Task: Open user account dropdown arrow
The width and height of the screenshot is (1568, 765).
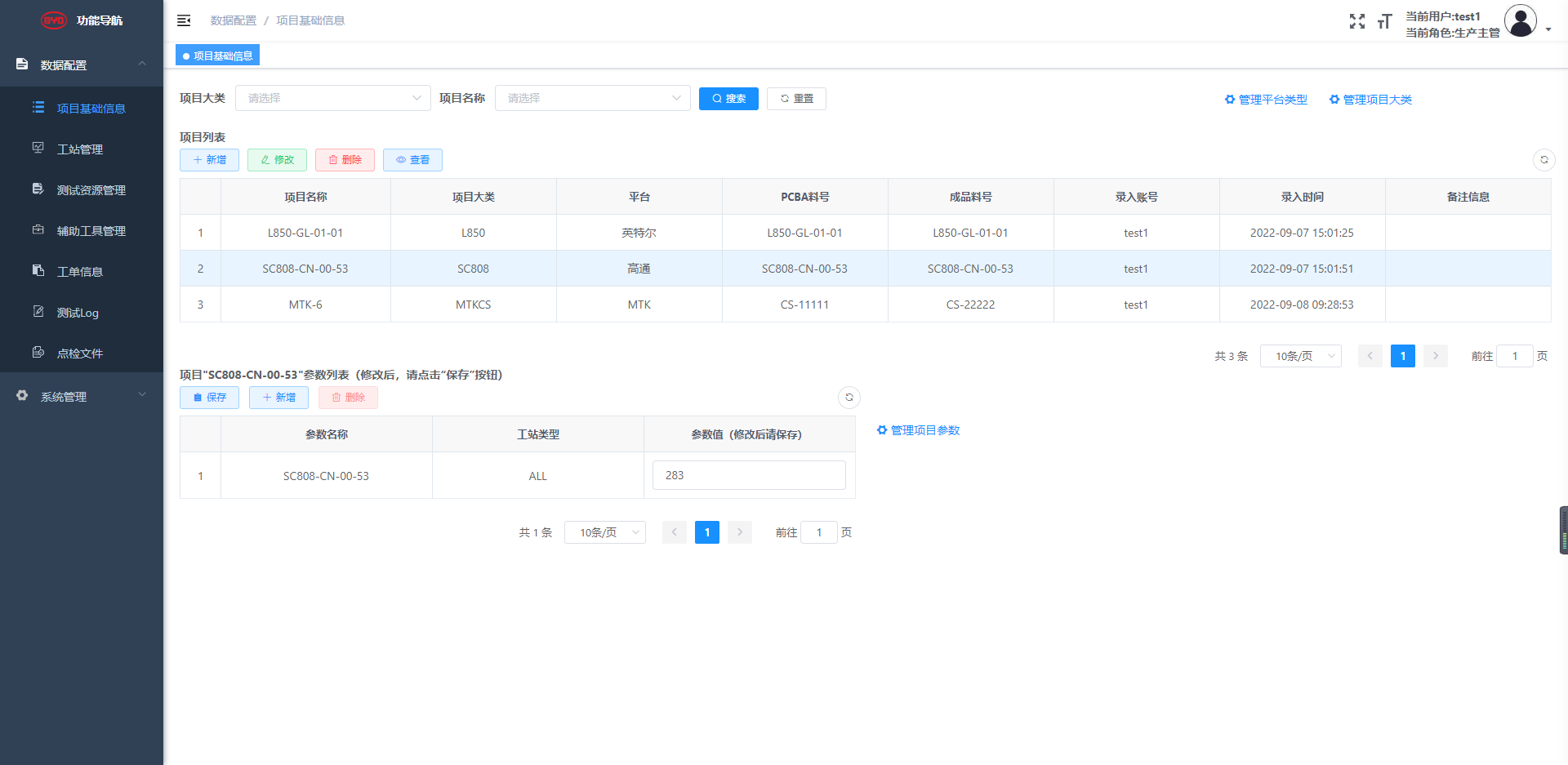Action: (x=1548, y=29)
